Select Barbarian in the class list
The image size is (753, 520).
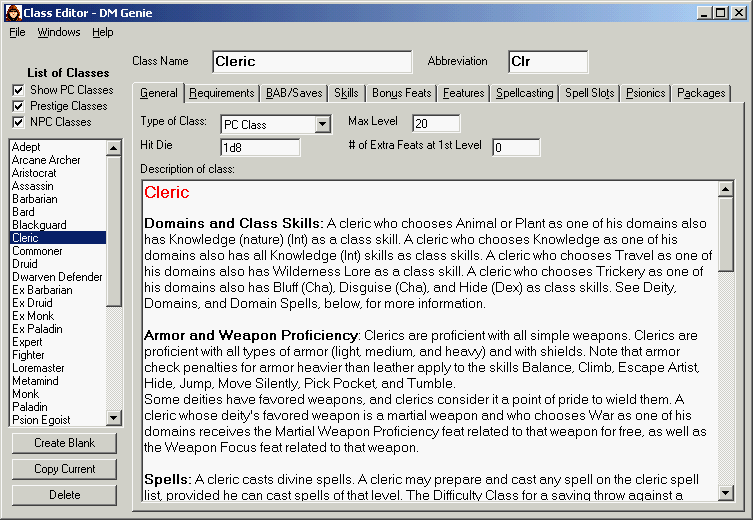58,199
